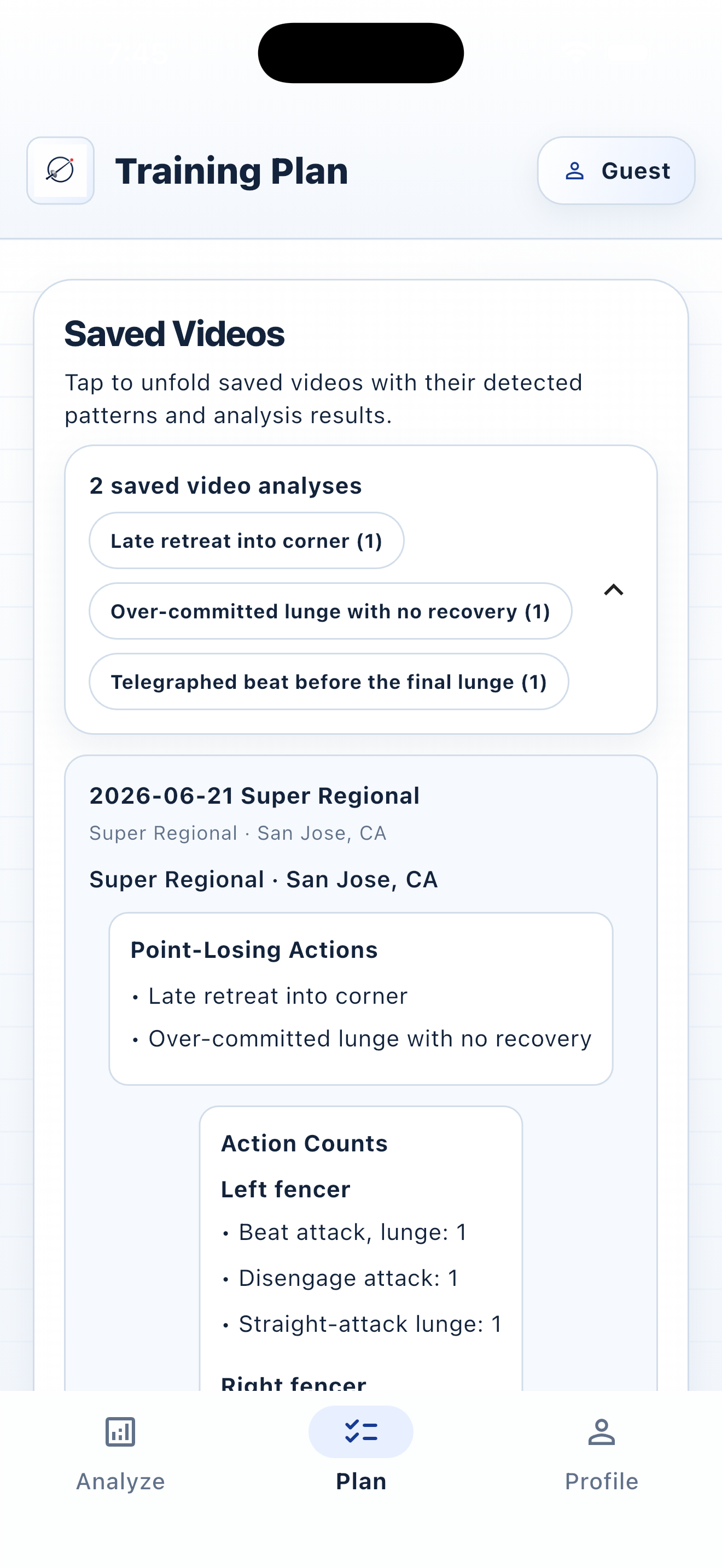The image size is (722, 1568).
Task: Select 'Over-committed lunge with no recovery (1)' chip
Action: tap(330, 611)
